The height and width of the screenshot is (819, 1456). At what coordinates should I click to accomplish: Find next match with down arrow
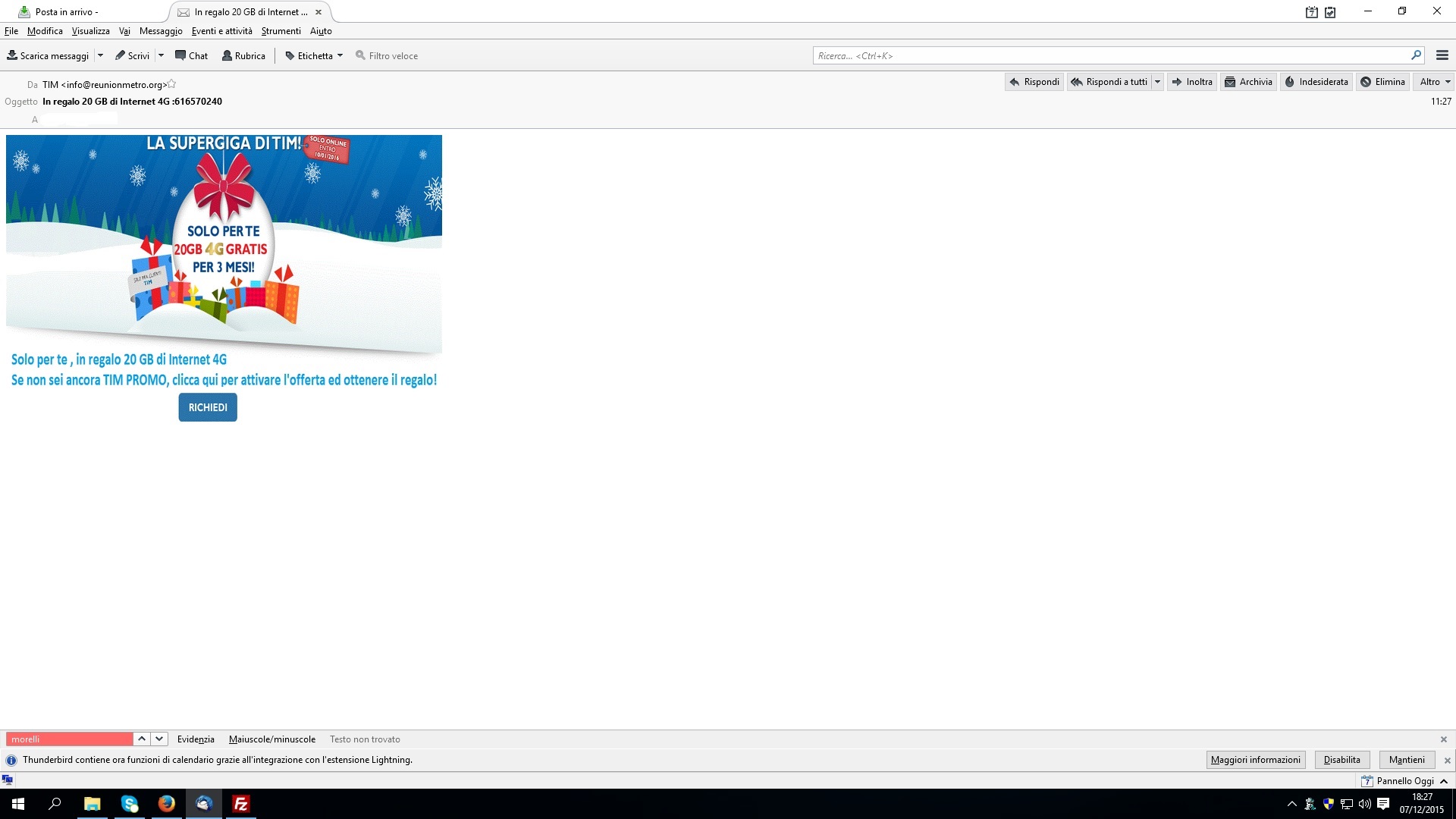coord(159,739)
